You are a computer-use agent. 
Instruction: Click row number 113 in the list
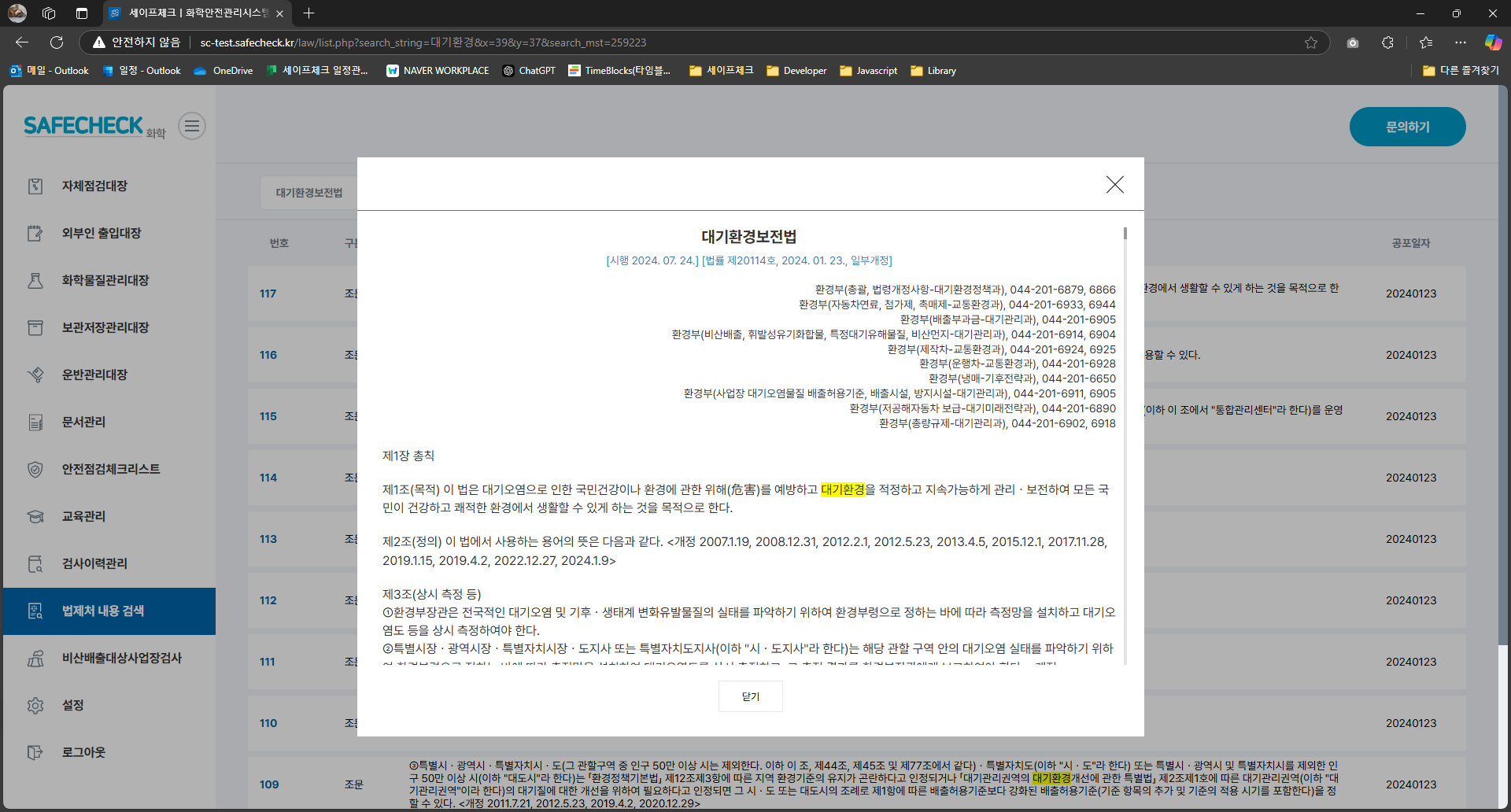pyautogui.click(x=268, y=539)
